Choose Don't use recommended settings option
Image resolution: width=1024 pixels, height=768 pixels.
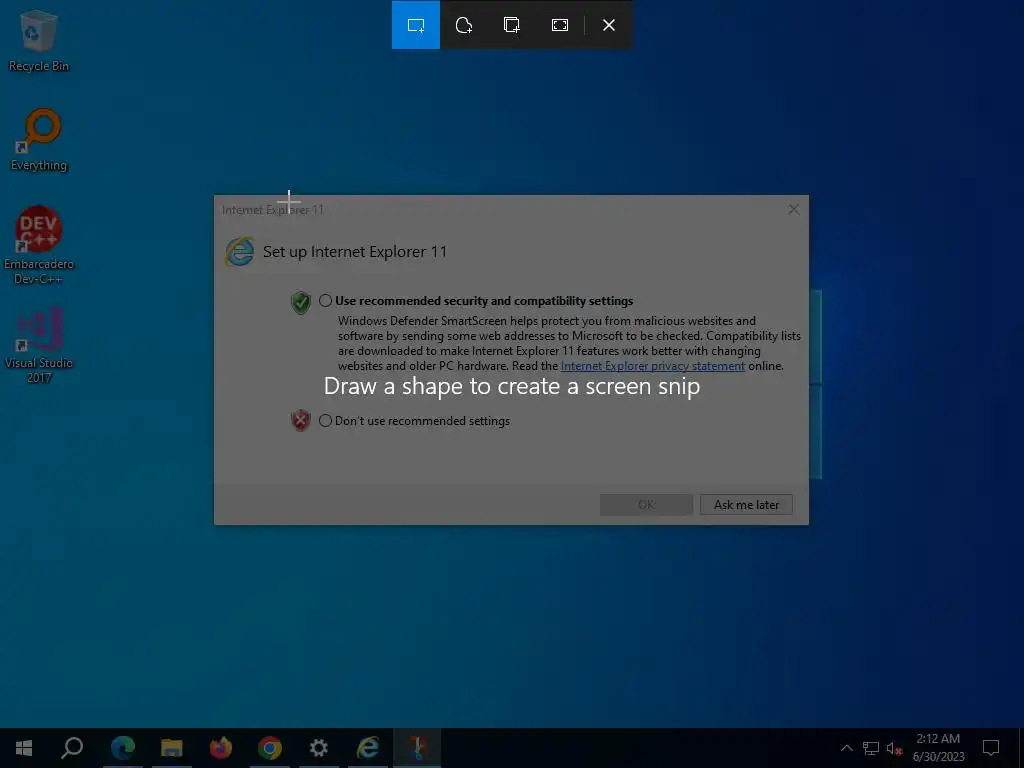pos(325,421)
